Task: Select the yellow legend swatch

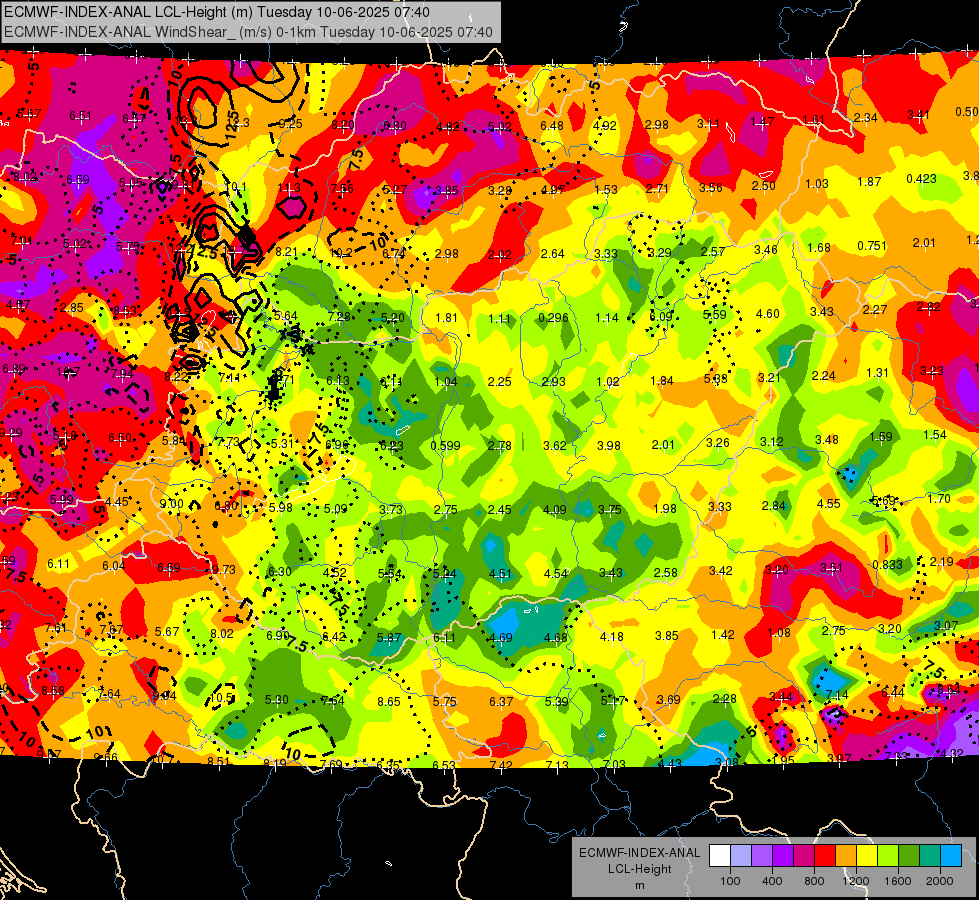Action: coord(867,856)
